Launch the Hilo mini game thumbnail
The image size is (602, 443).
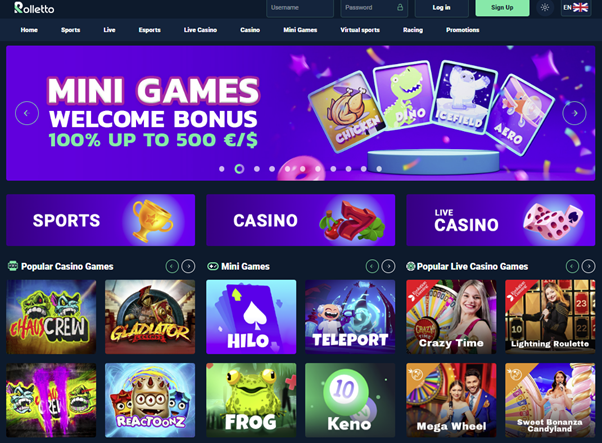(x=251, y=317)
